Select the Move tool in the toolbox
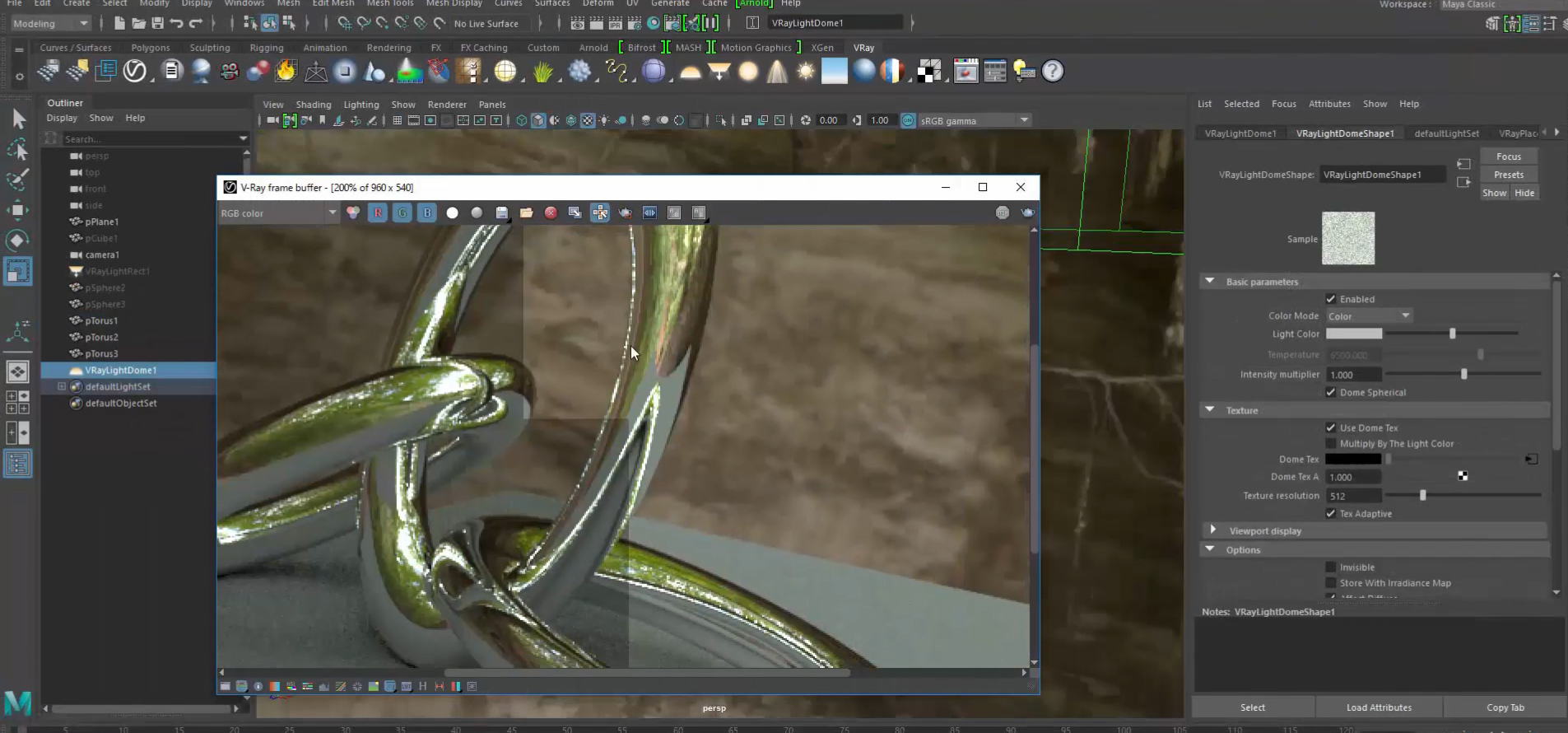The width and height of the screenshot is (1568, 733). click(17, 210)
